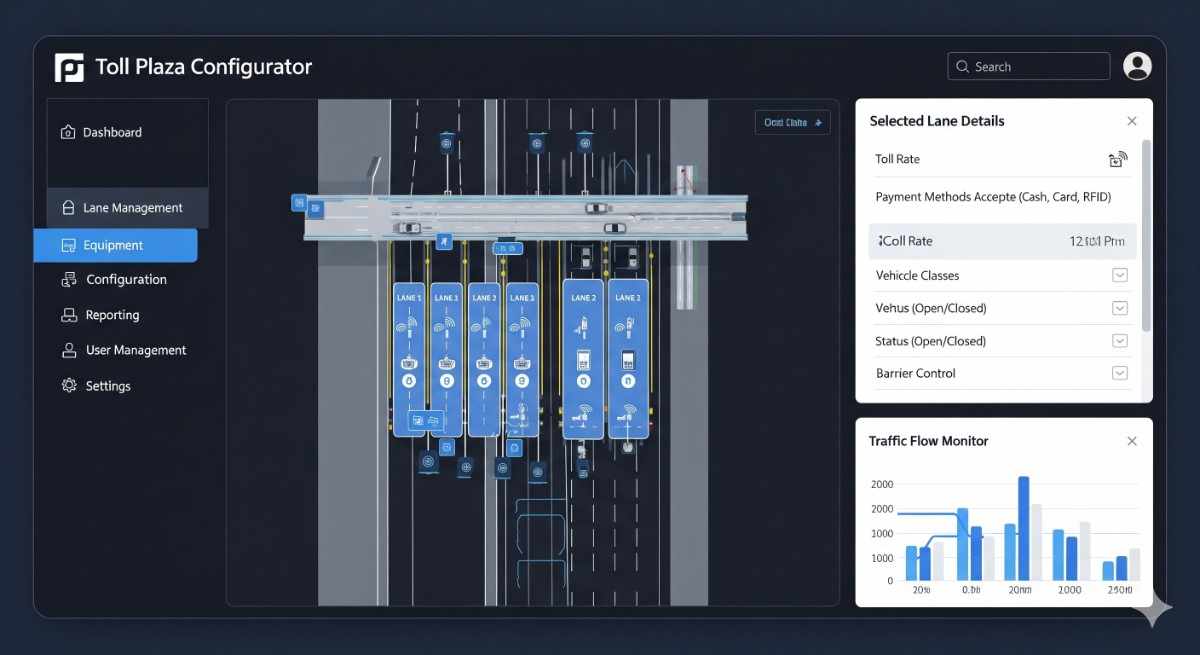Close the Selected Lane Details panel
The width and height of the screenshot is (1200, 655).
coord(1132,121)
